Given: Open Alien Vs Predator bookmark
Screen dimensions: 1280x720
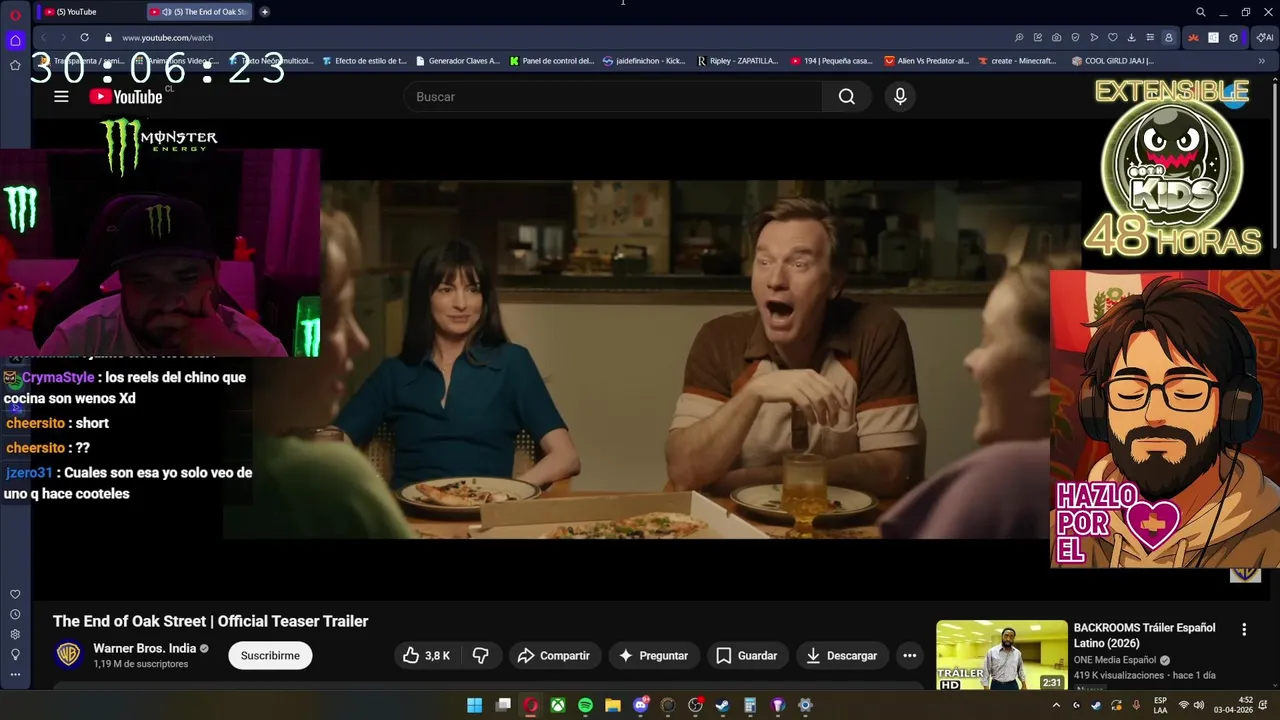Looking at the screenshot, I should [927, 61].
